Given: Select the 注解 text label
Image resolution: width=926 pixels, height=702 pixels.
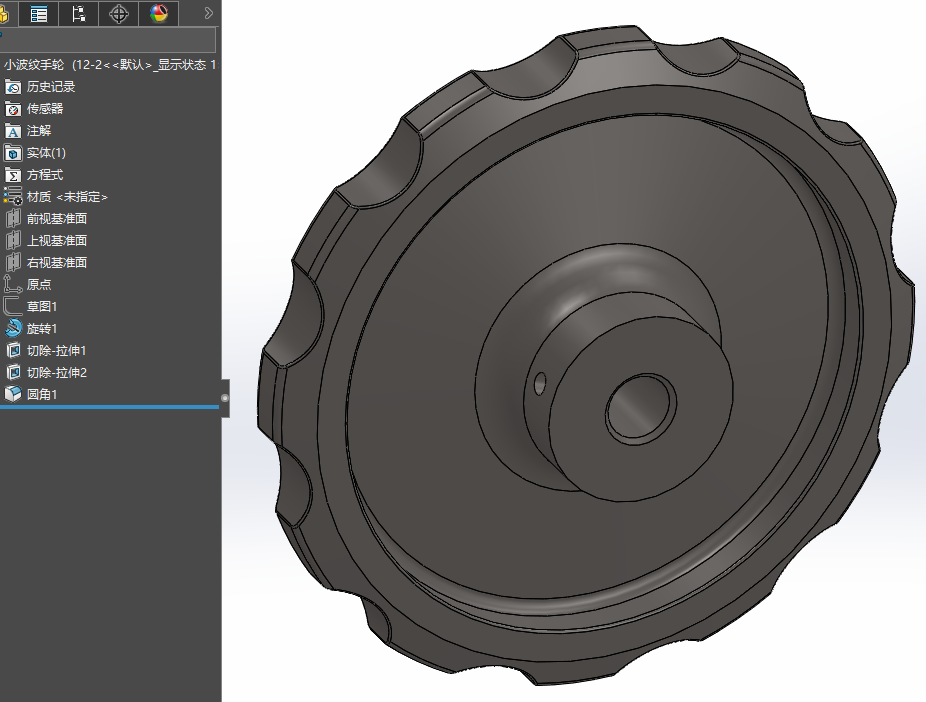Looking at the screenshot, I should coord(39,130).
